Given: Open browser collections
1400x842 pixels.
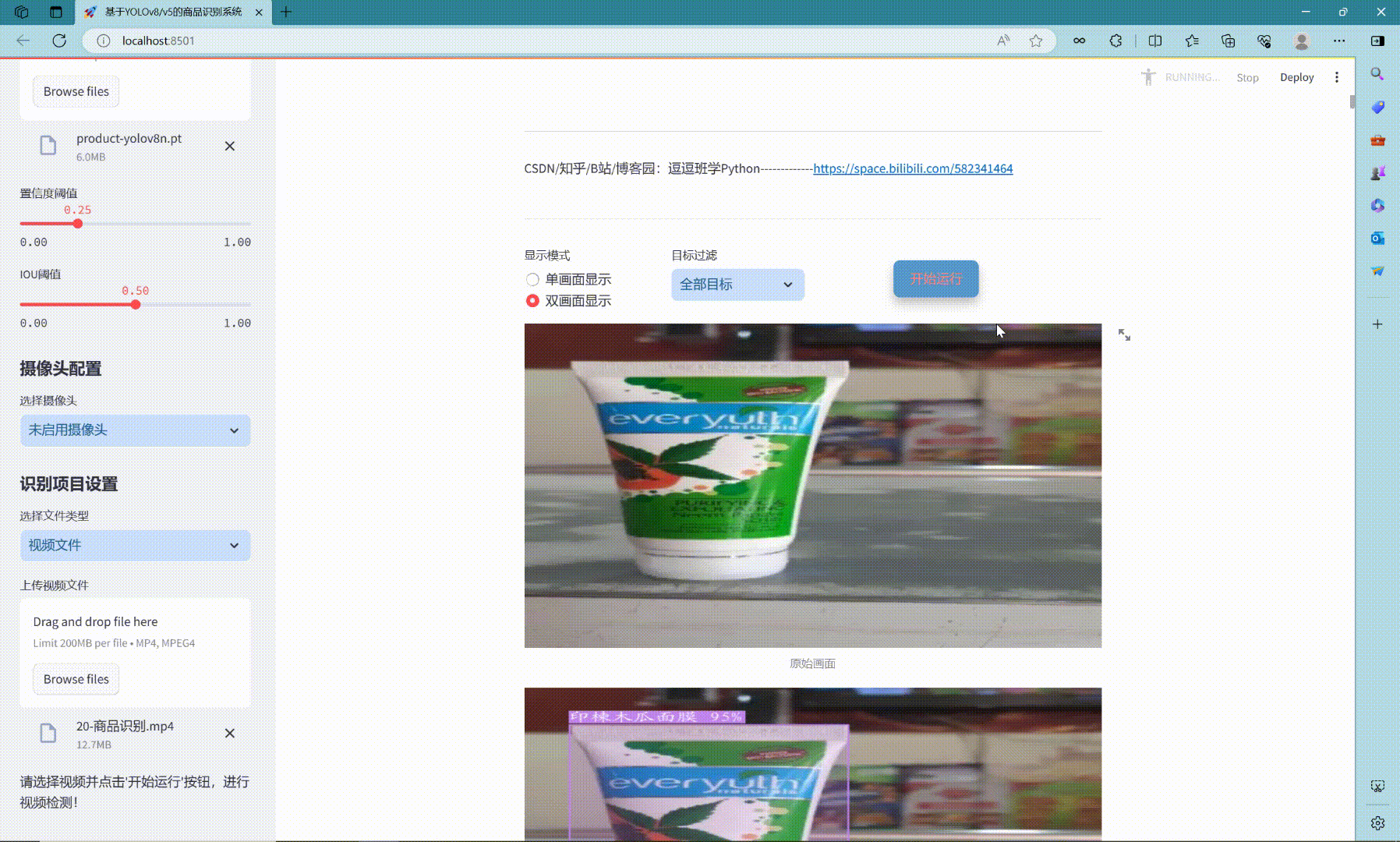Looking at the screenshot, I should [x=1229, y=41].
